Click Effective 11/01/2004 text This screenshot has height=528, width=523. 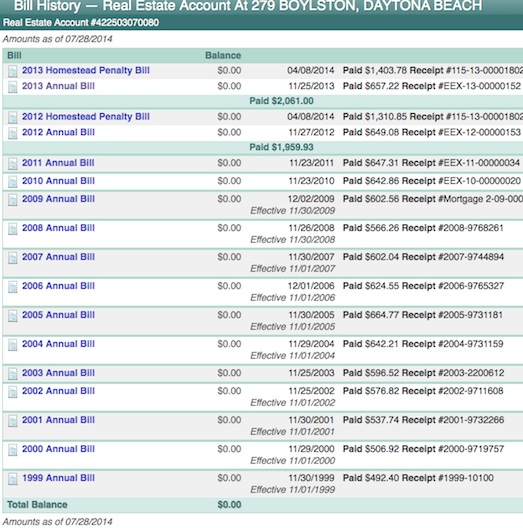click(292, 356)
